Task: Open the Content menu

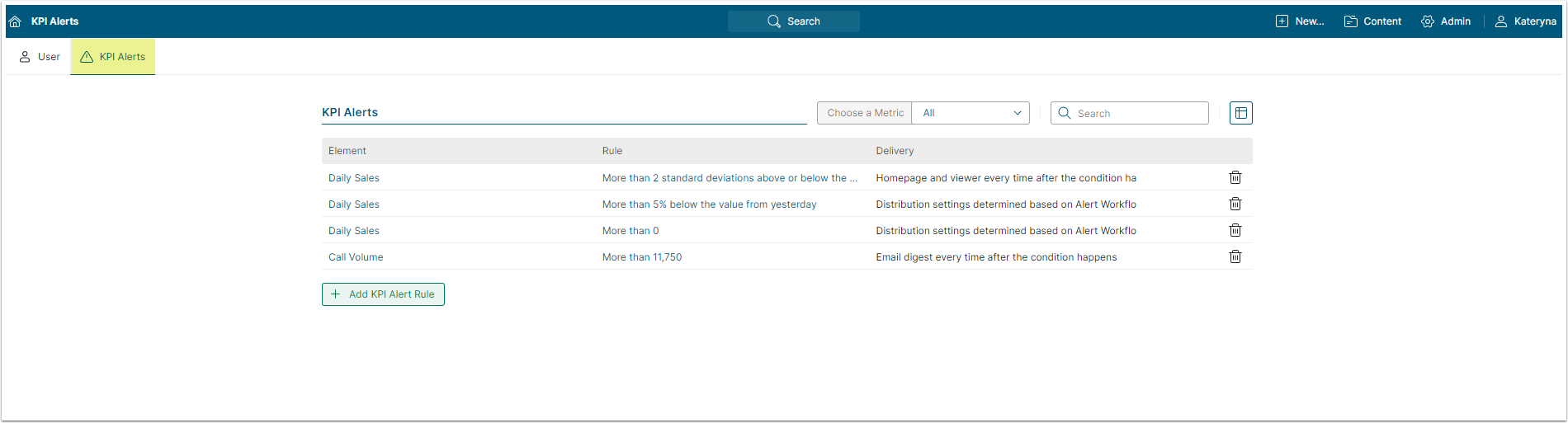Action: 1372,21
